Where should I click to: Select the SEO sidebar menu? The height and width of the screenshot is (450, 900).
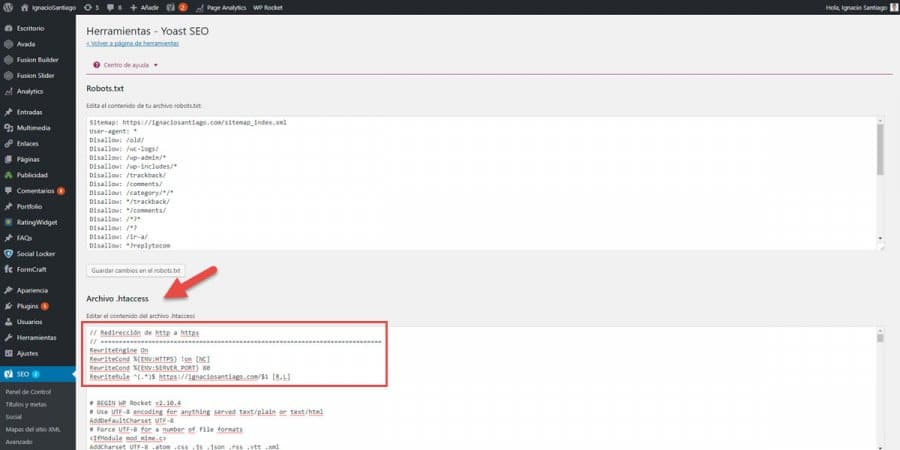pos(37,374)
